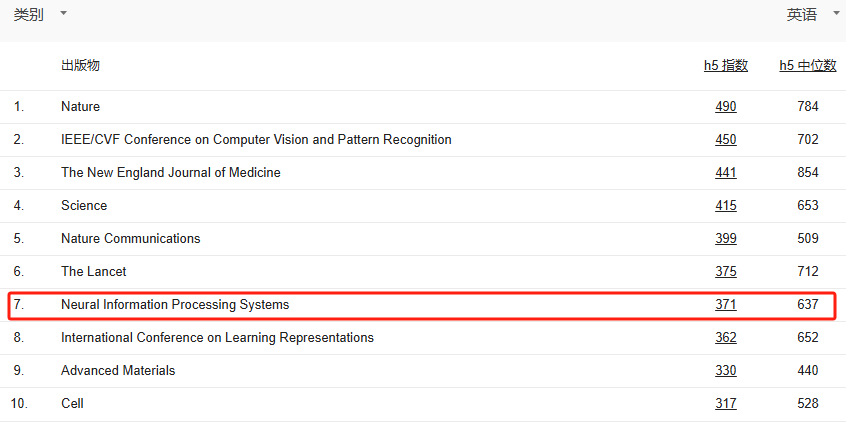Click the Nature publication name
Screen dimensions: 846x426
click(x=80, y=107)
